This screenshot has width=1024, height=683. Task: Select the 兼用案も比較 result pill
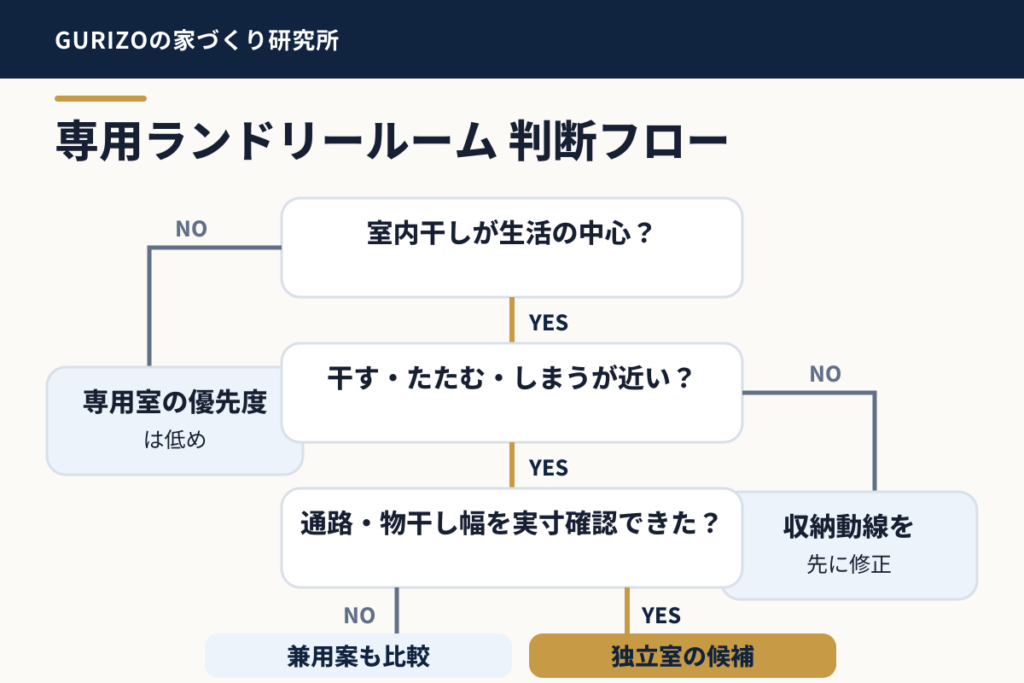pos(358,656)
